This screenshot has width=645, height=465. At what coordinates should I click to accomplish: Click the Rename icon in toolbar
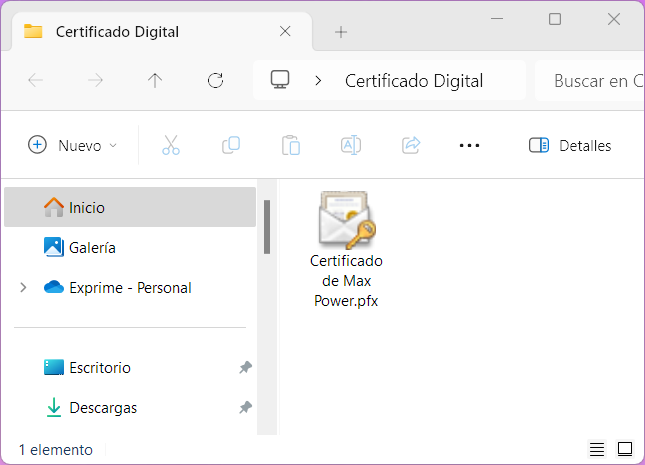pos(351,145)
